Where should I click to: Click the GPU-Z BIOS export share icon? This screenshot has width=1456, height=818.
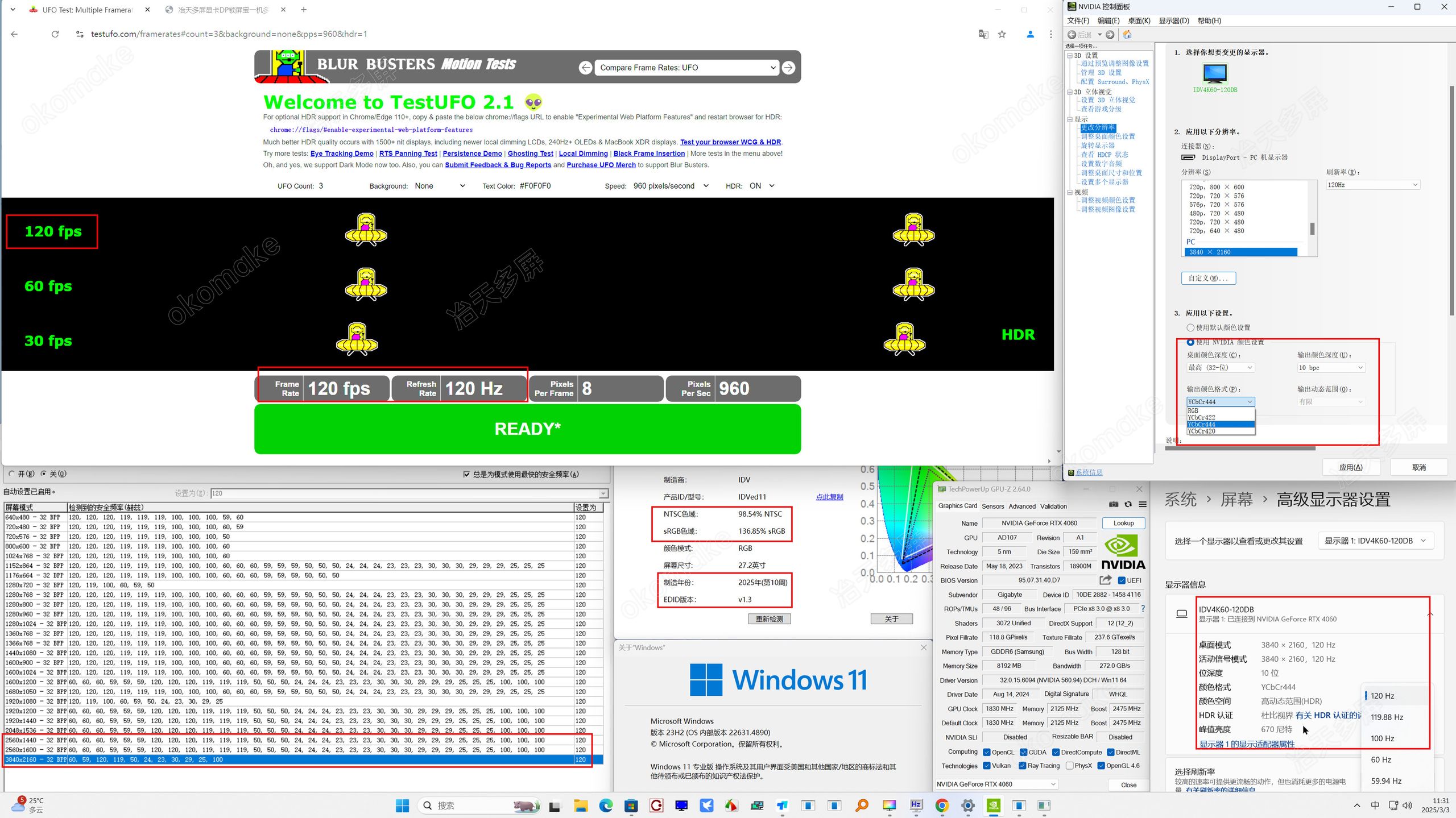point(1105,580)
